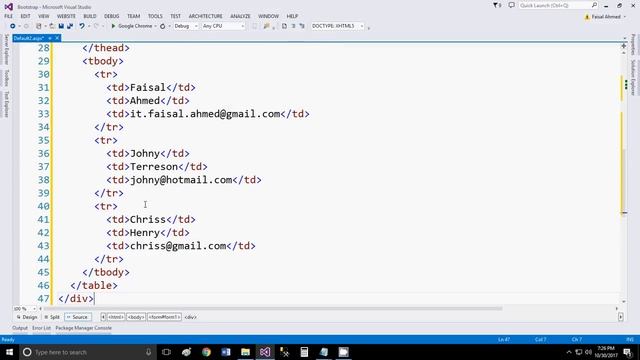The height and width of the screenshot is (360, 640).
Task: Open the Any CPU platform dropdown
Action: (223, 26)
